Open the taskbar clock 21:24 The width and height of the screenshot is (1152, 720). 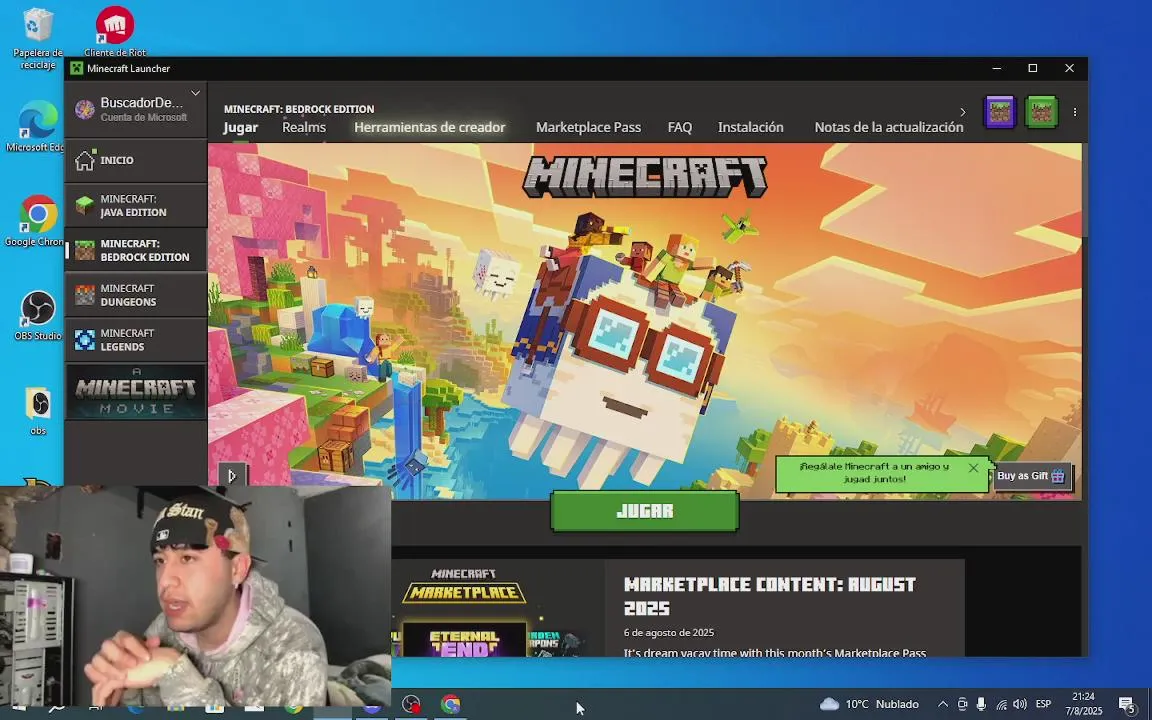pos(1084,704)
